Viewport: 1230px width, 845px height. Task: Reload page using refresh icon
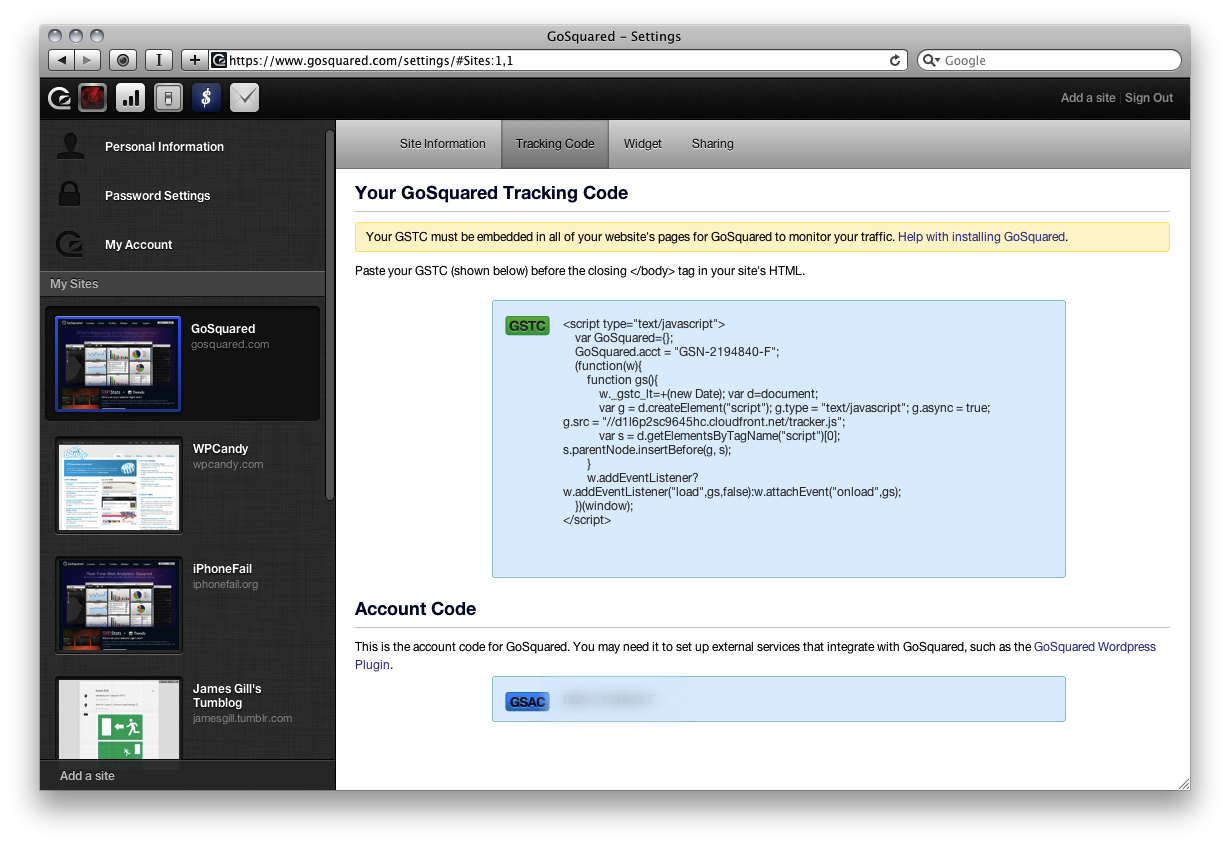[x=895, y=60]
